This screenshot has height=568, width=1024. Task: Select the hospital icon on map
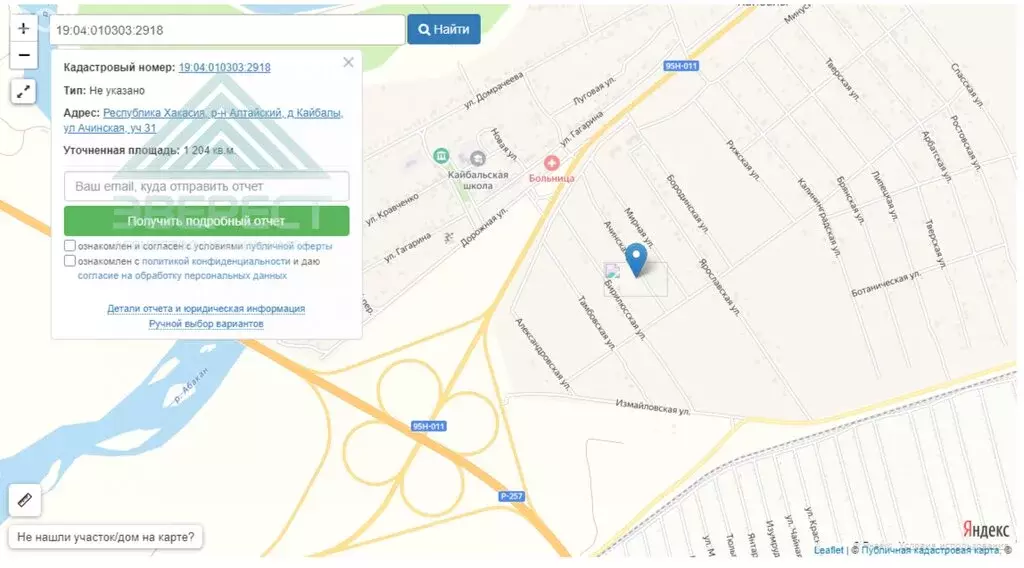pos(552,163)
